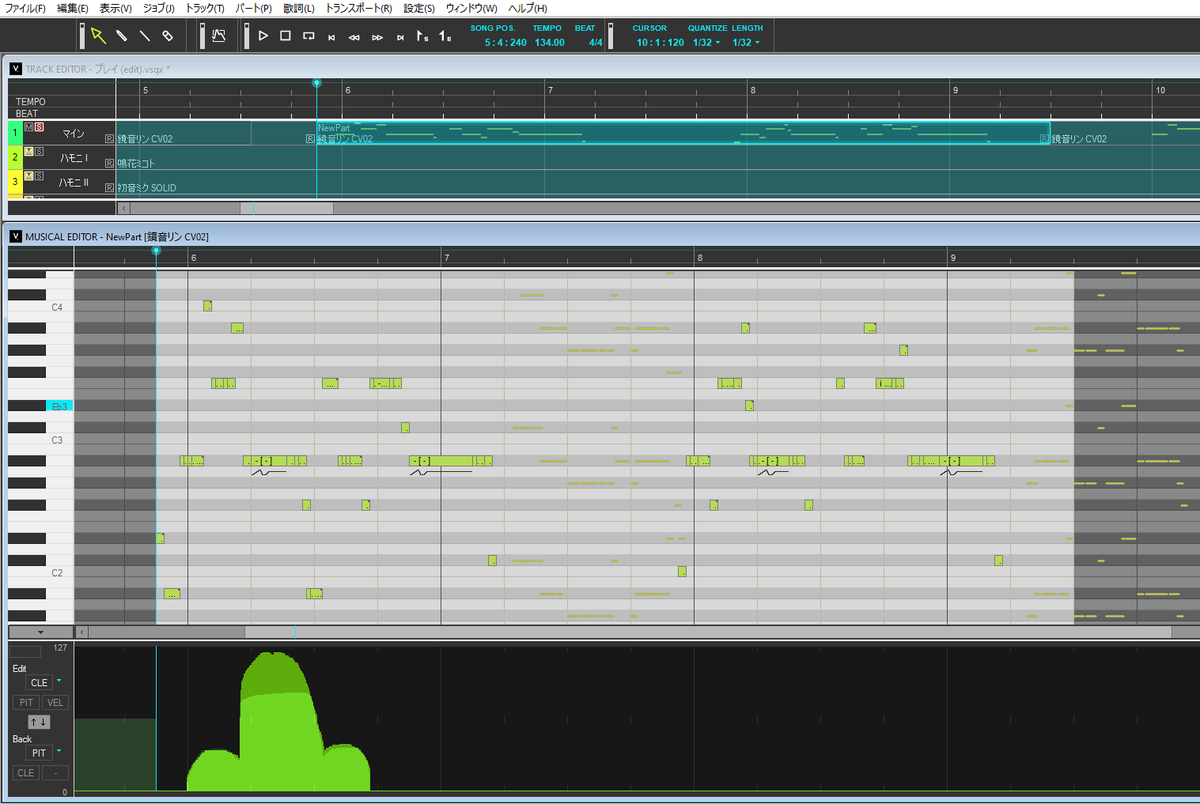Click the track editor song position marker
The image size is (1200, 804).
coord(317,84)
